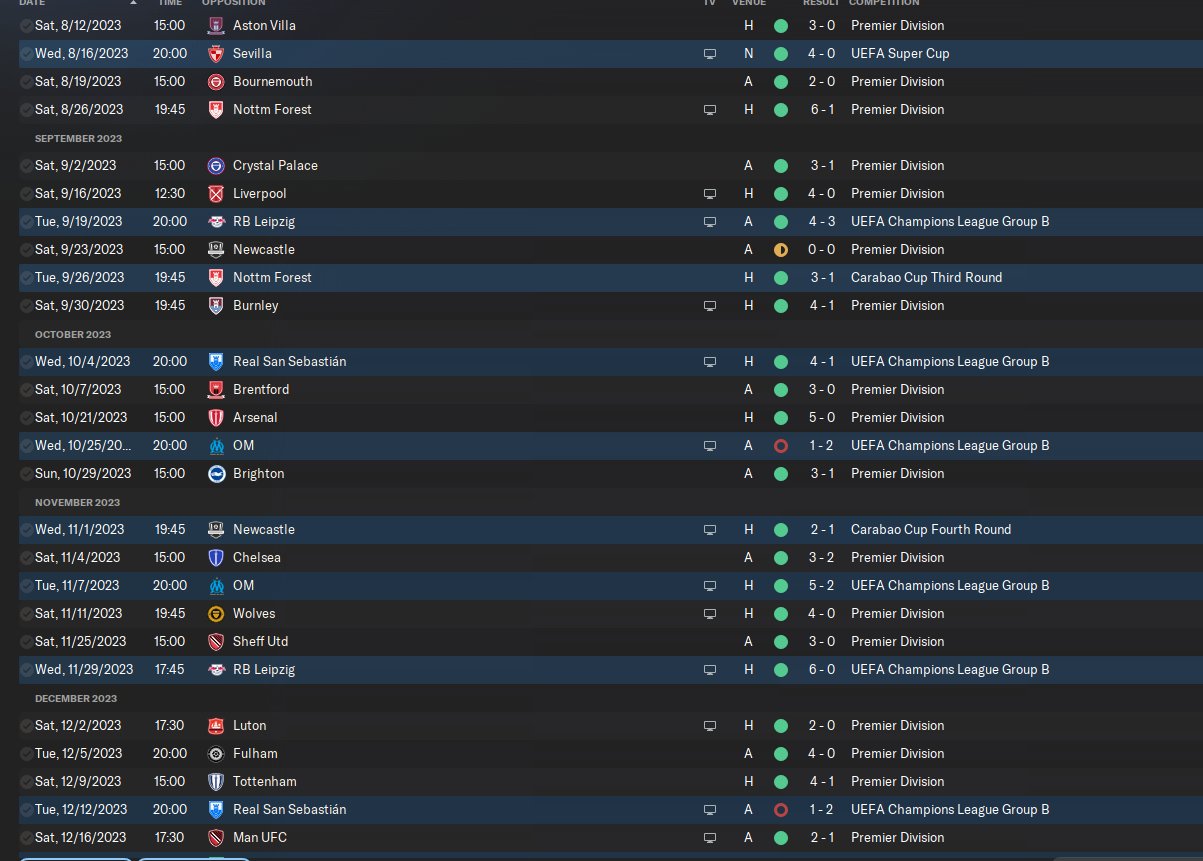Click the Tottenham club crest
Viewport: 1203px width, 861px height.
pyautogui.click(x=216, y=781)
